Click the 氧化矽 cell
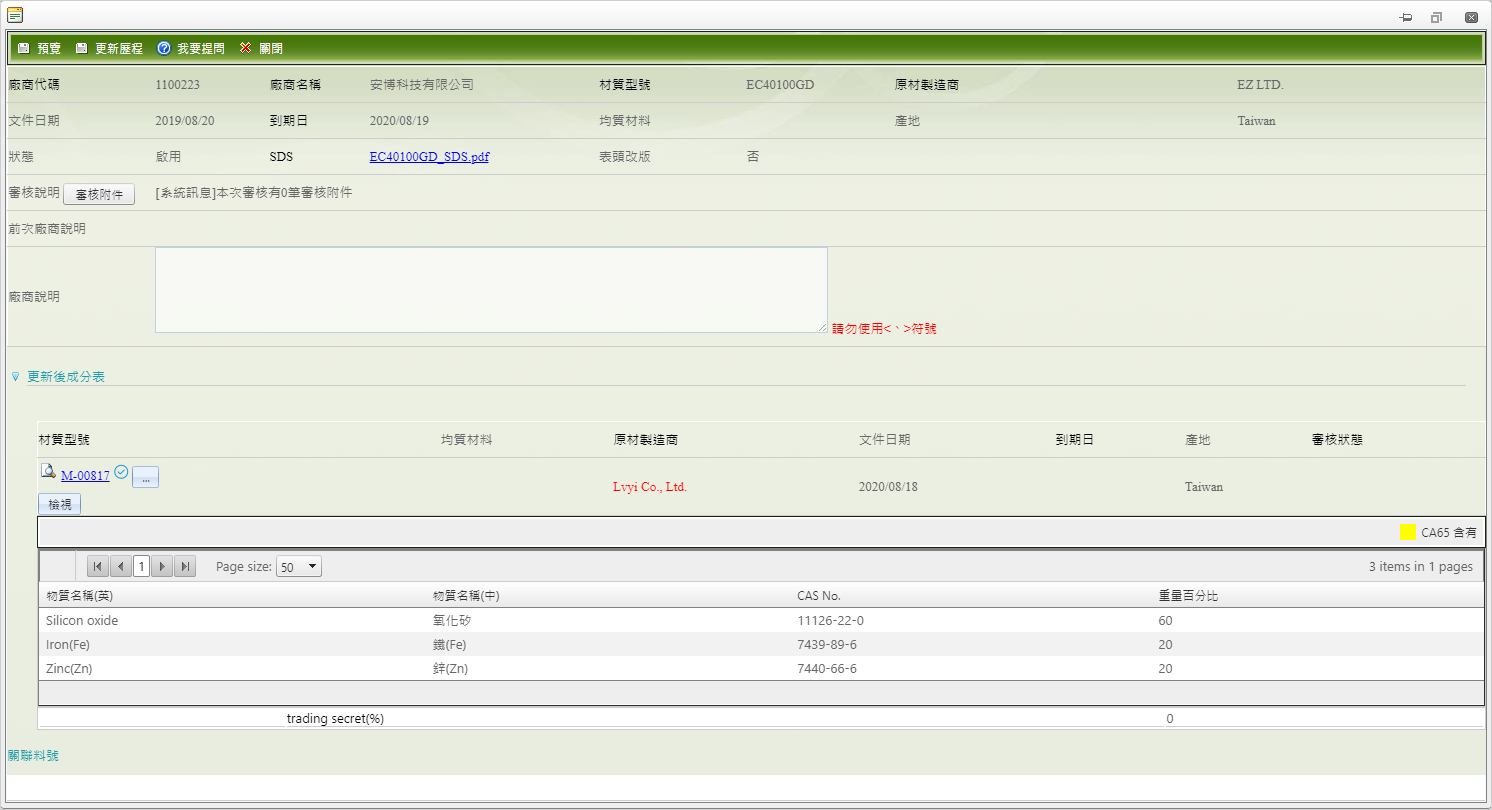The width and height of the screenshot is (1492, 810). click(450, 620)
